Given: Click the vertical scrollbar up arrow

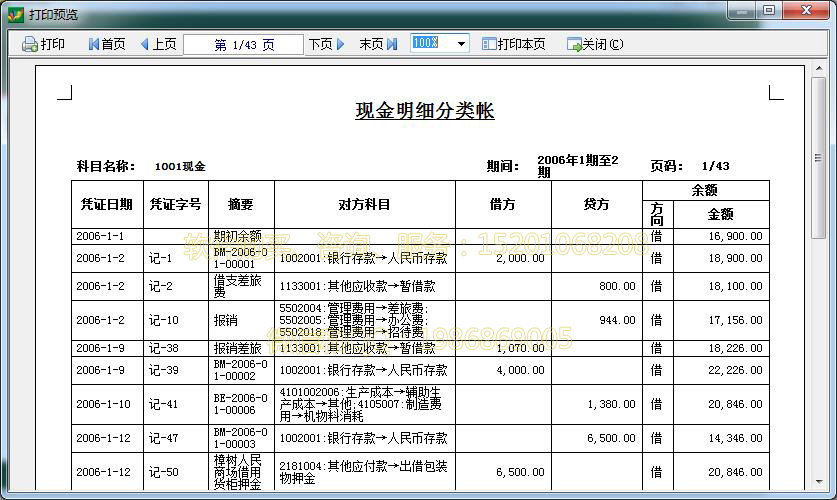Looking at the screenshot, I should [x=819, y=69].
